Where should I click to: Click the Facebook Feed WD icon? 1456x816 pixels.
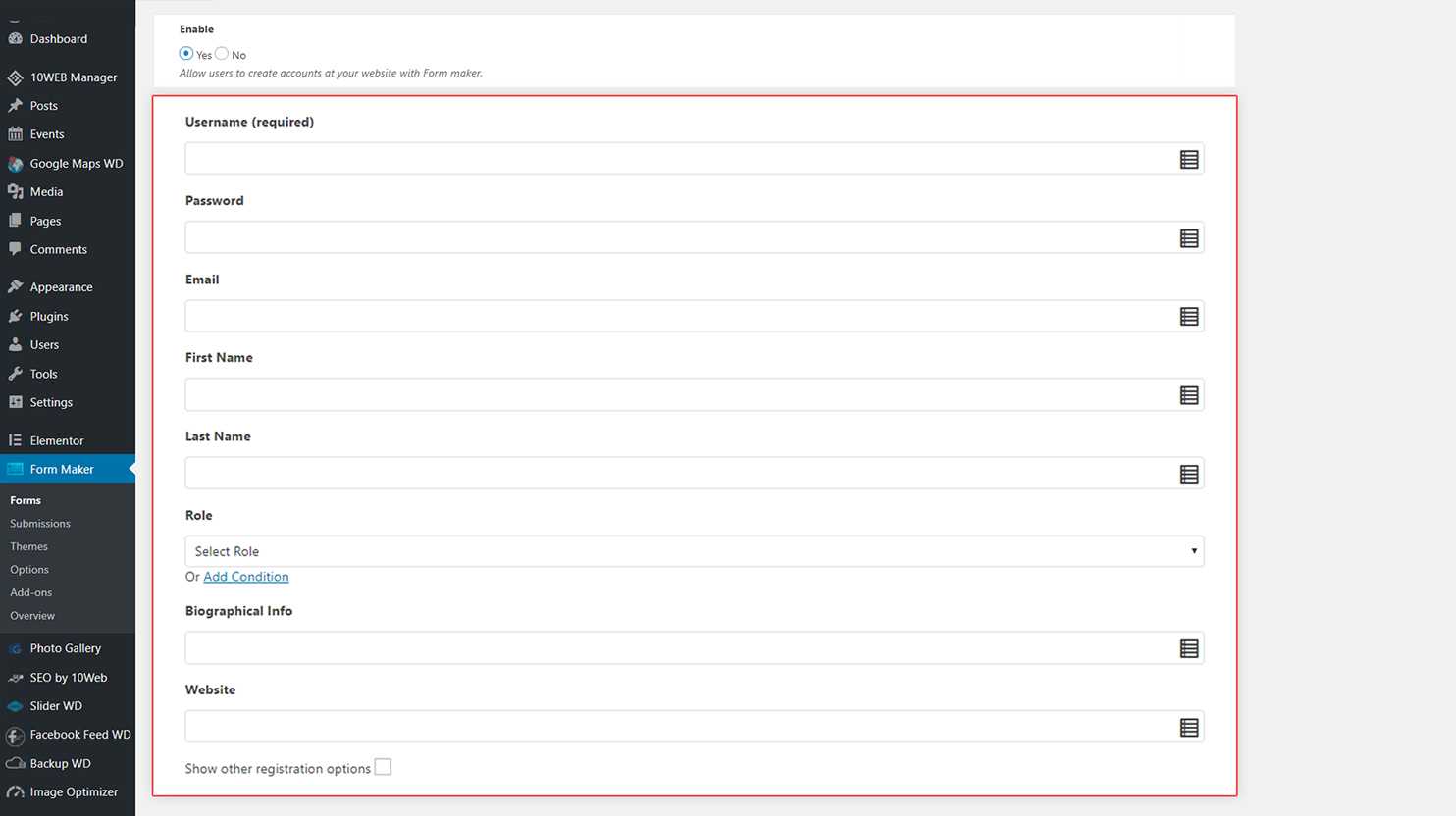[15, 735]
